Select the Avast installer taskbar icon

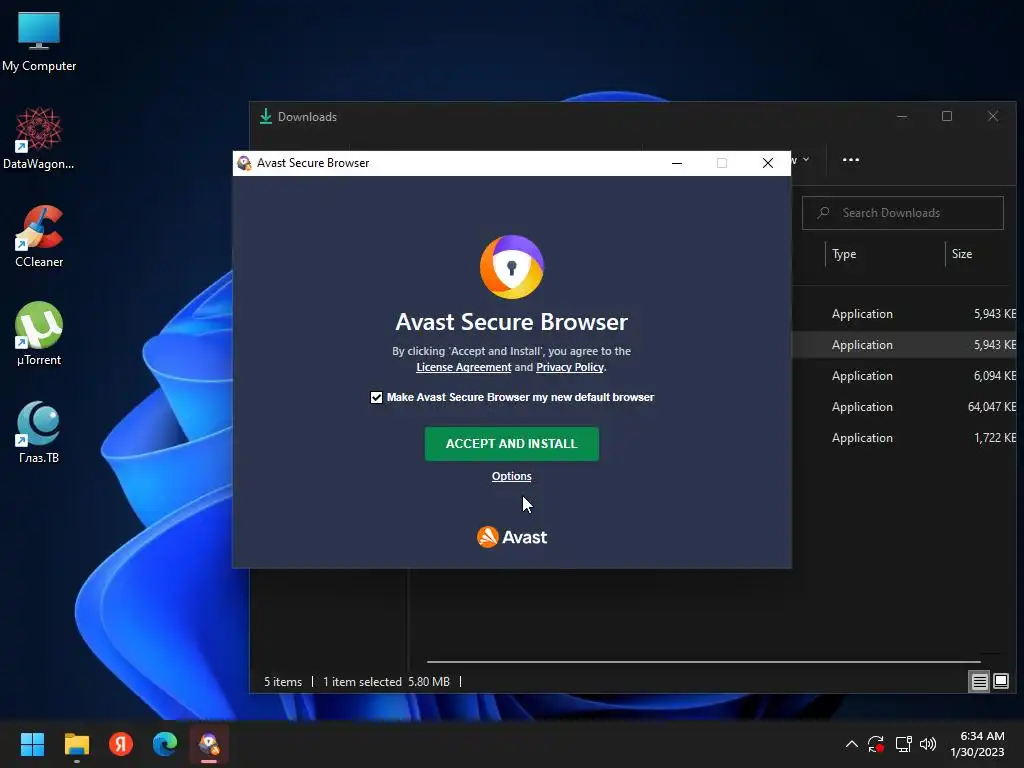tap(209, 744)
